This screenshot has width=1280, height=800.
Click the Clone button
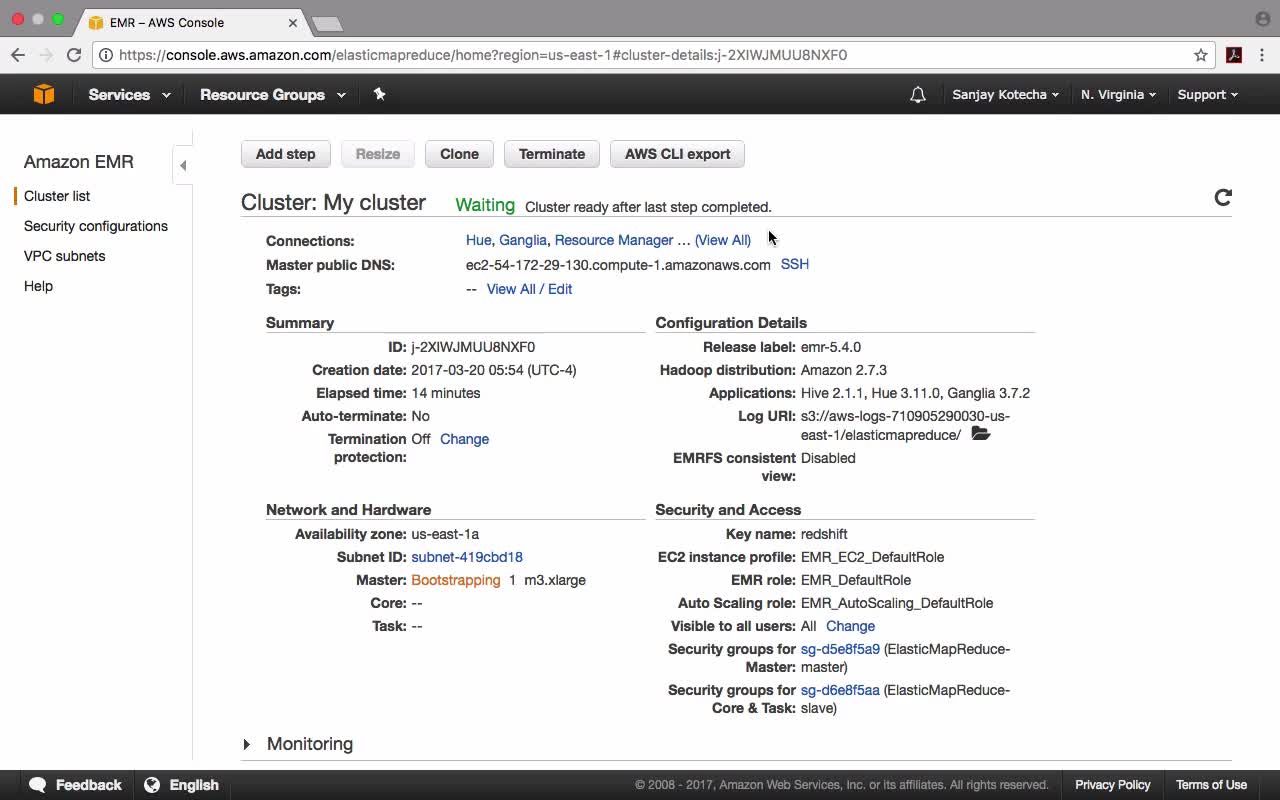coord(459,154)
